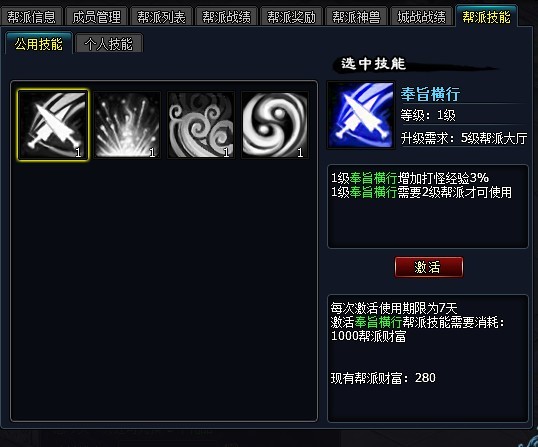Open the 帮派列表 tab
Image resolution: width=538 pixels, height=447 pixels.
click(161, 16)
